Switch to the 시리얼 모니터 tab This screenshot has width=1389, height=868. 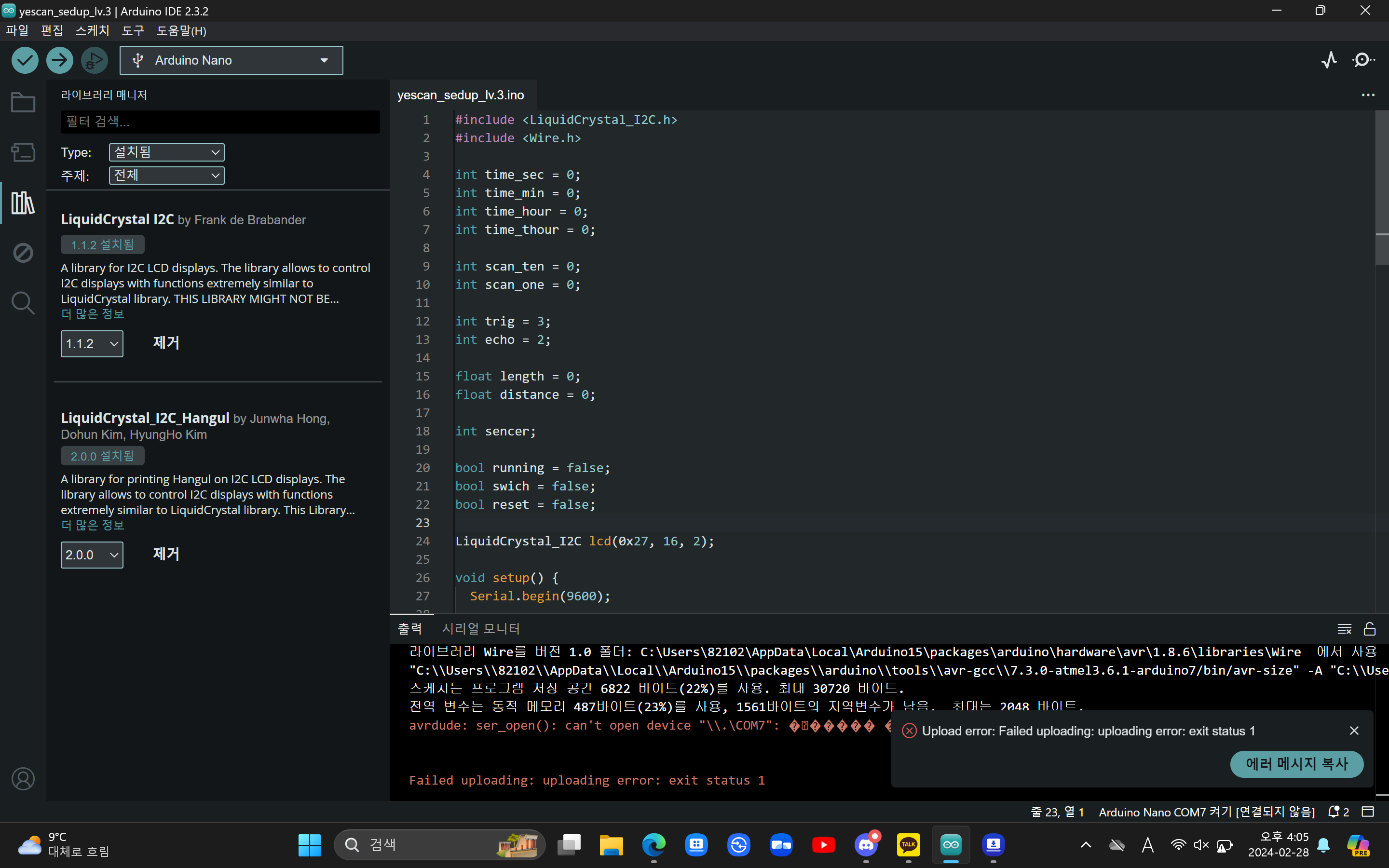click(480, 629)
